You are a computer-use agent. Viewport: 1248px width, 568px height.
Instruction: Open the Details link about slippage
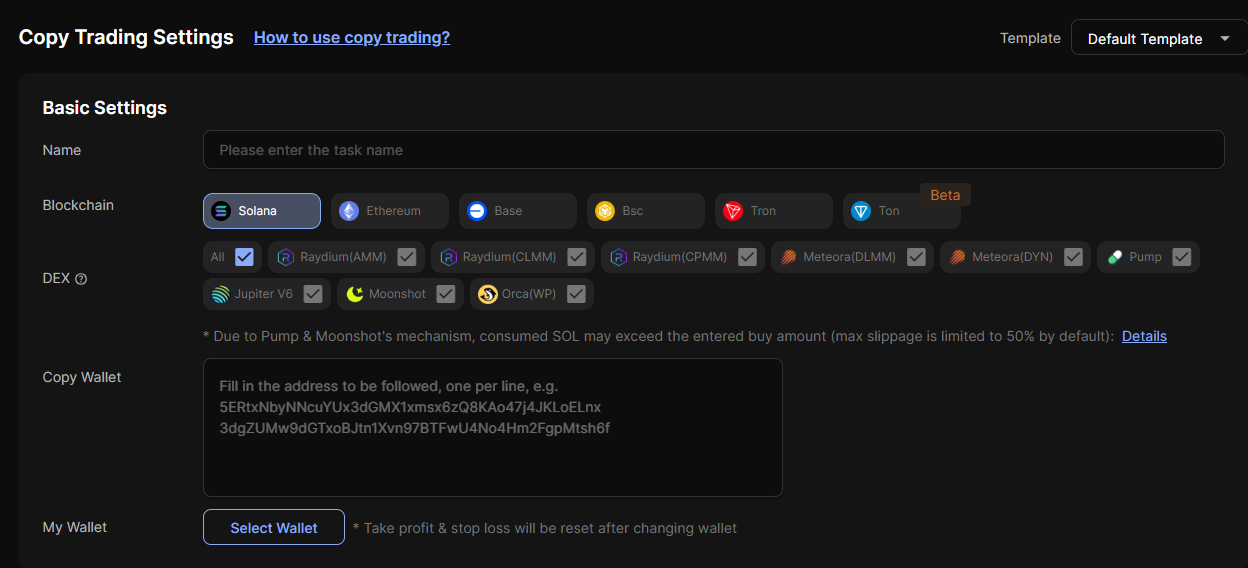click(1144, 336)
